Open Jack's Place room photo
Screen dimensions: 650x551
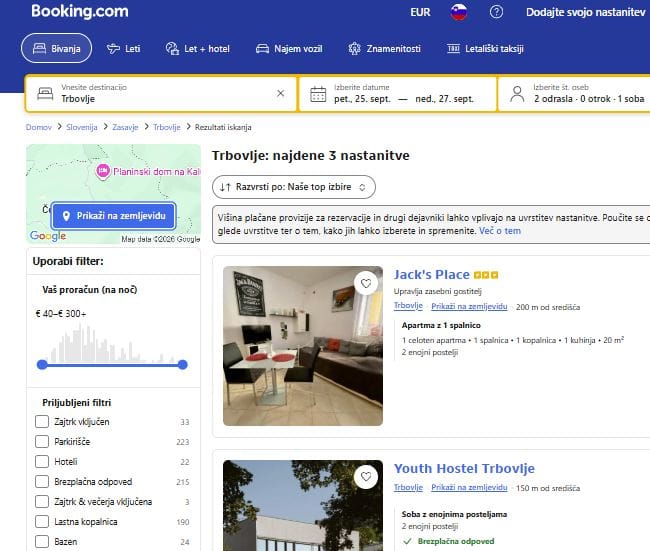[303, 346]
